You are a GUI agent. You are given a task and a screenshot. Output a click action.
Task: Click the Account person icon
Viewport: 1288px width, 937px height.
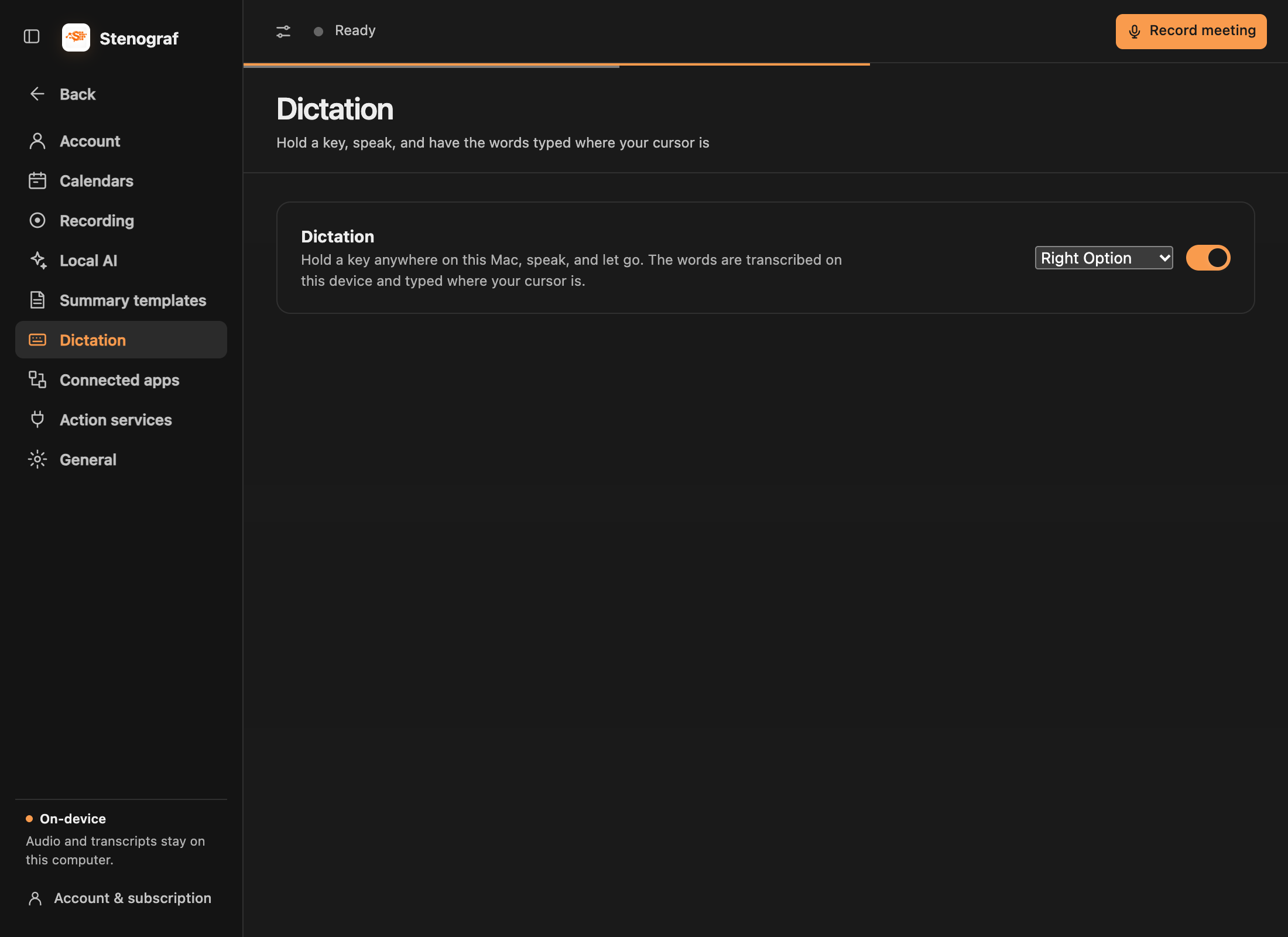click(x=37, y=141)
